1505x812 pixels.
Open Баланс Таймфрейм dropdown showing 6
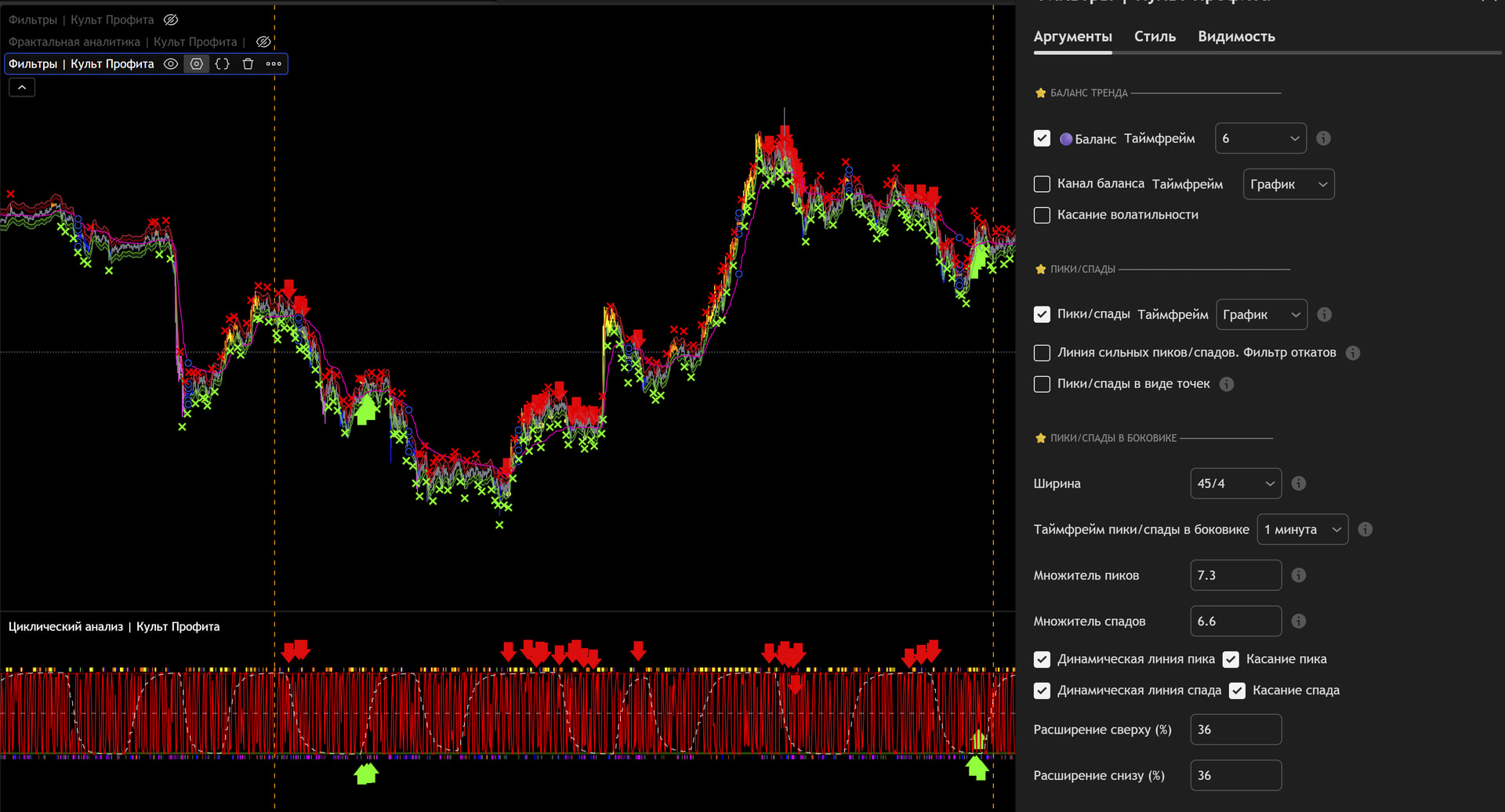(x=1260, y=139)
